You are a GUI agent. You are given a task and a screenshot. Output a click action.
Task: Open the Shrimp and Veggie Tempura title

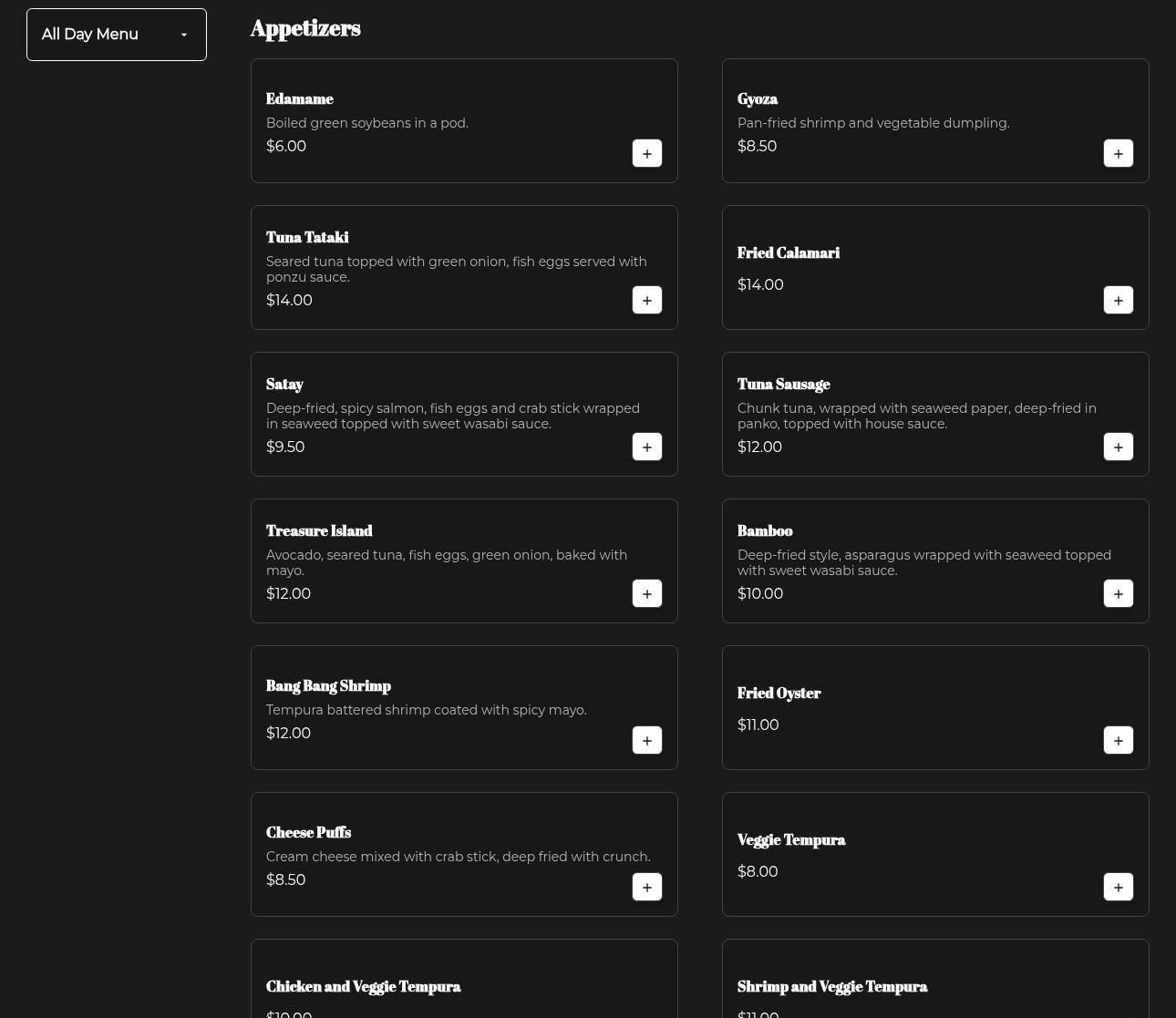[832, 987]
